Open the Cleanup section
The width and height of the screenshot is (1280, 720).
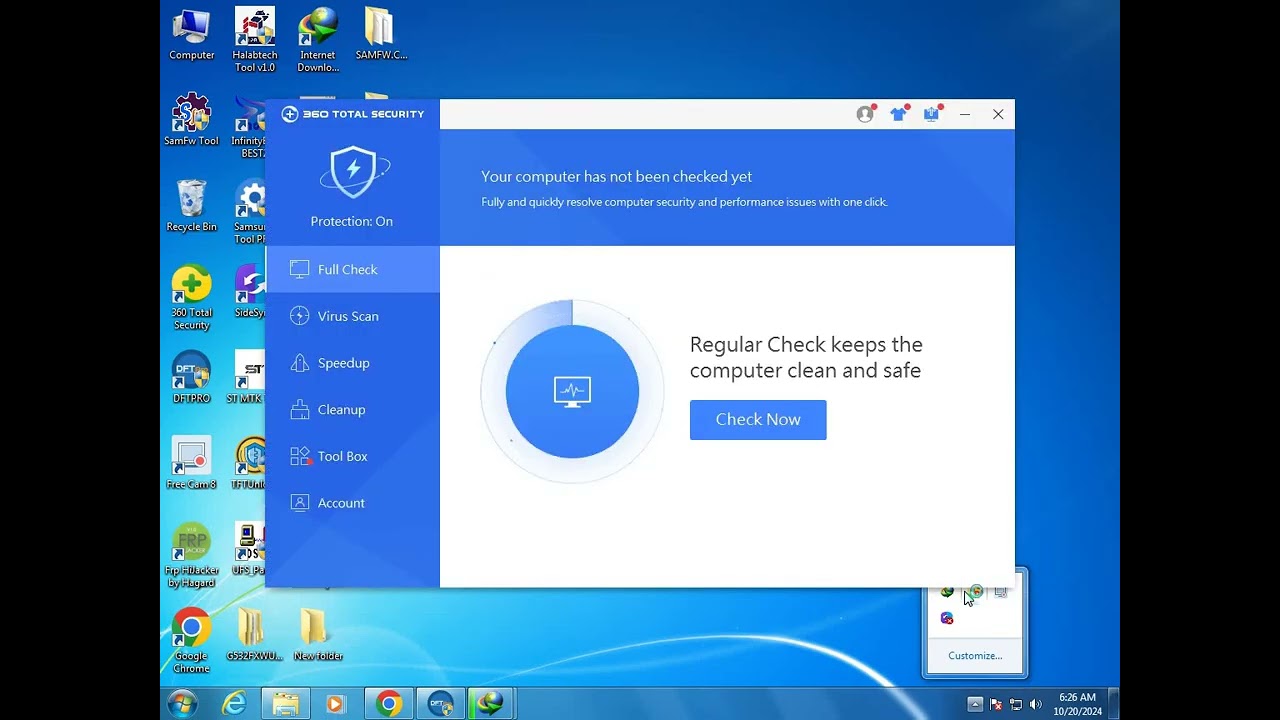point(352,409)
